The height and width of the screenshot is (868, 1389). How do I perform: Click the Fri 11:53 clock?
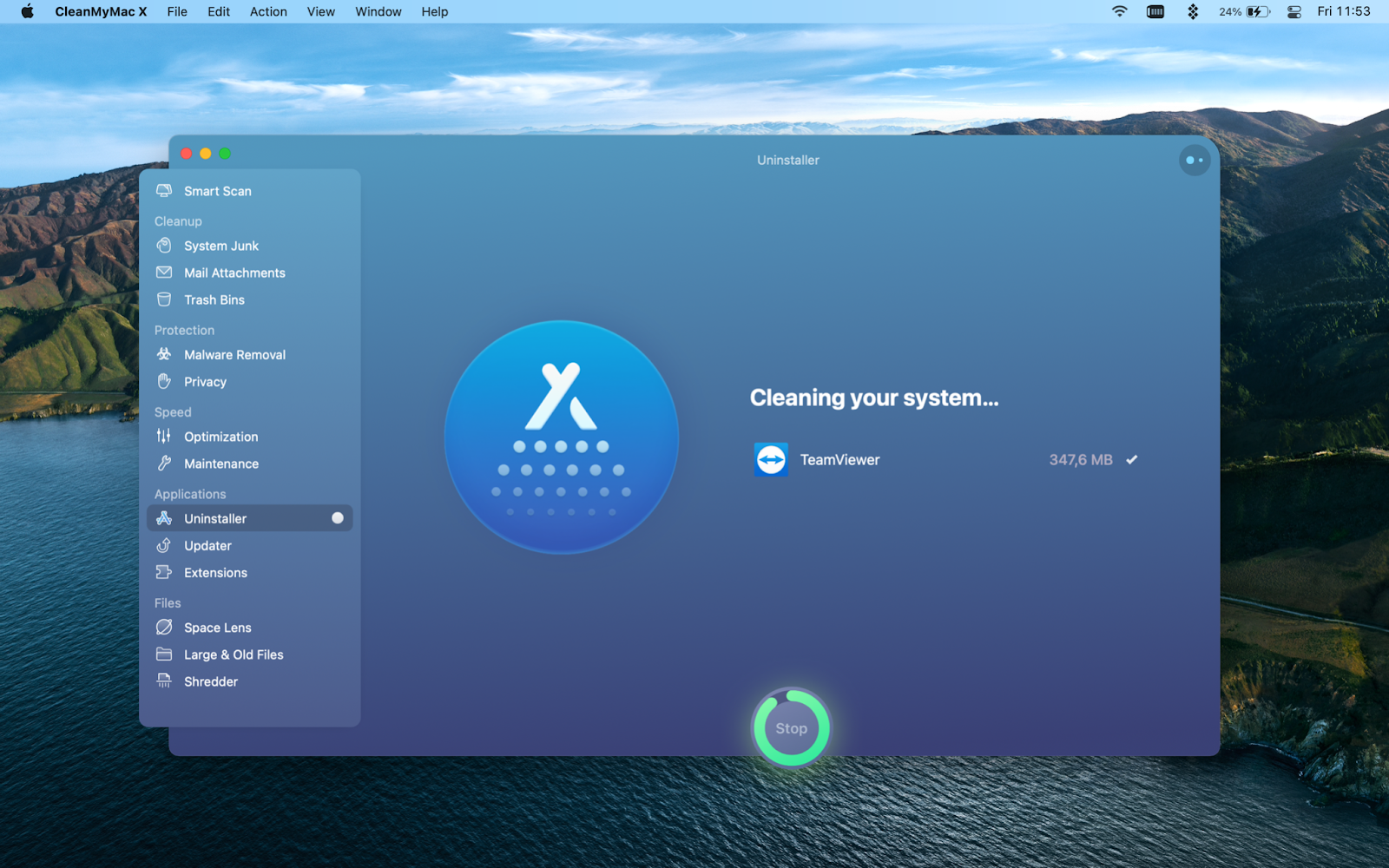coord(1343,11)
